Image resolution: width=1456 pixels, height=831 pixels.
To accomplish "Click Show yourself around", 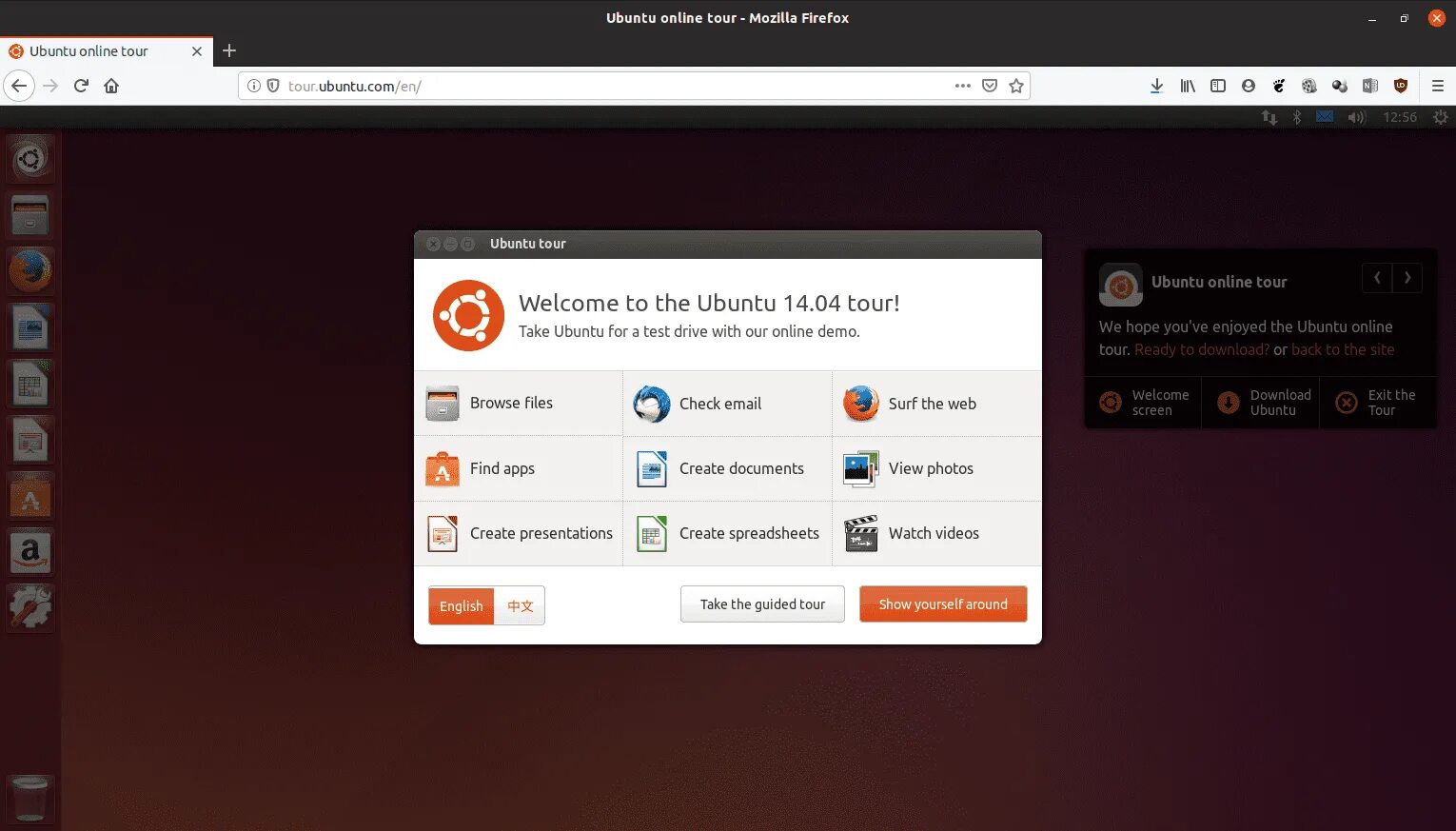I will (943, 604).
